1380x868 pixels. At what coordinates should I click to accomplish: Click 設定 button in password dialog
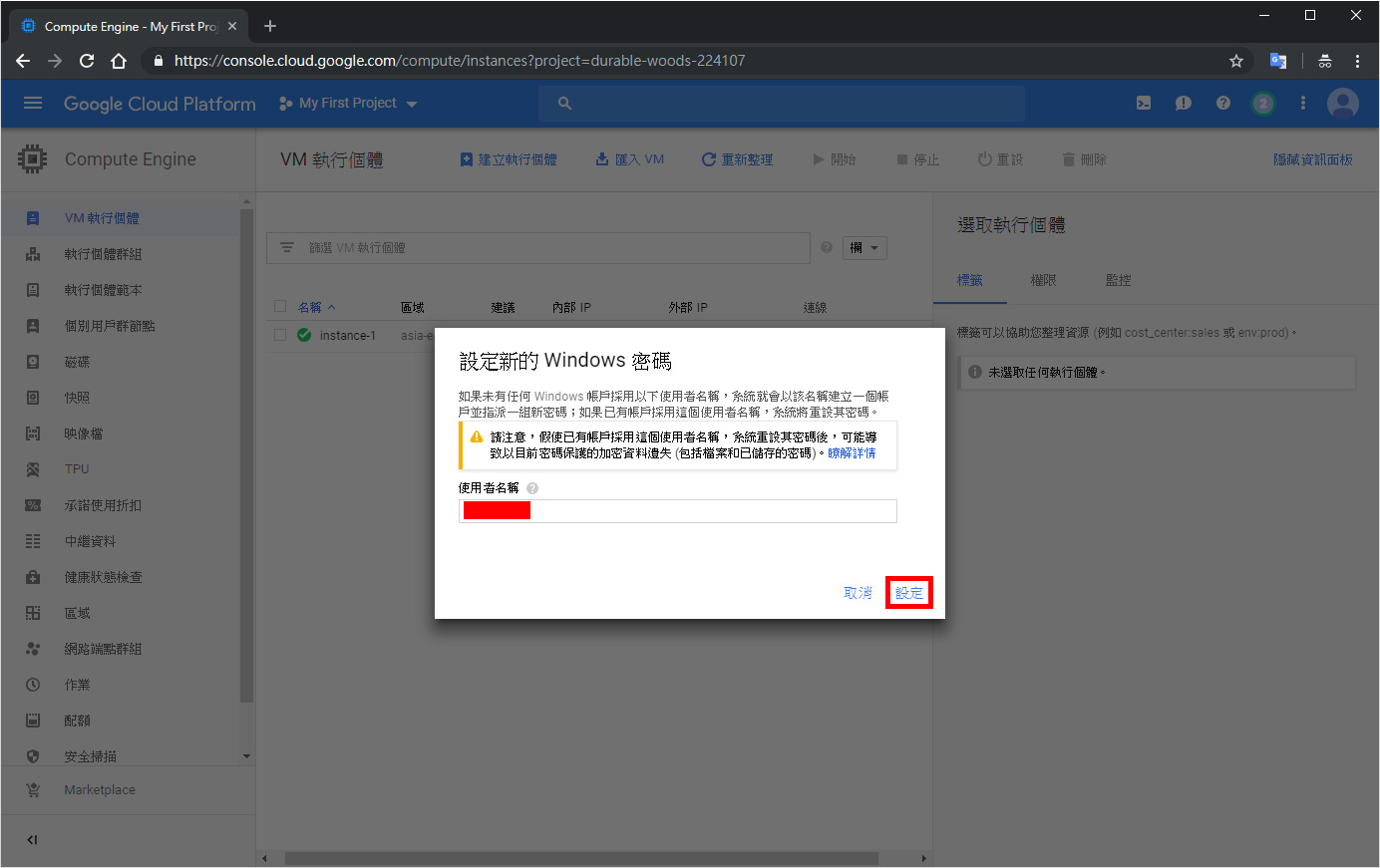[908, 593]
